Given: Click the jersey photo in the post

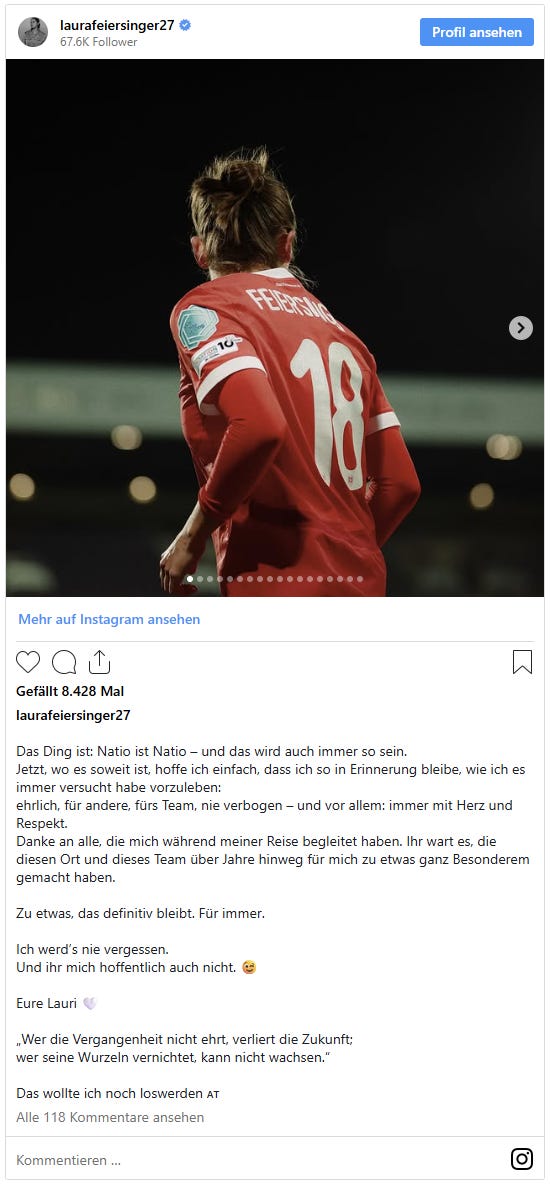Looking at the screenshot, I should 275,328.
